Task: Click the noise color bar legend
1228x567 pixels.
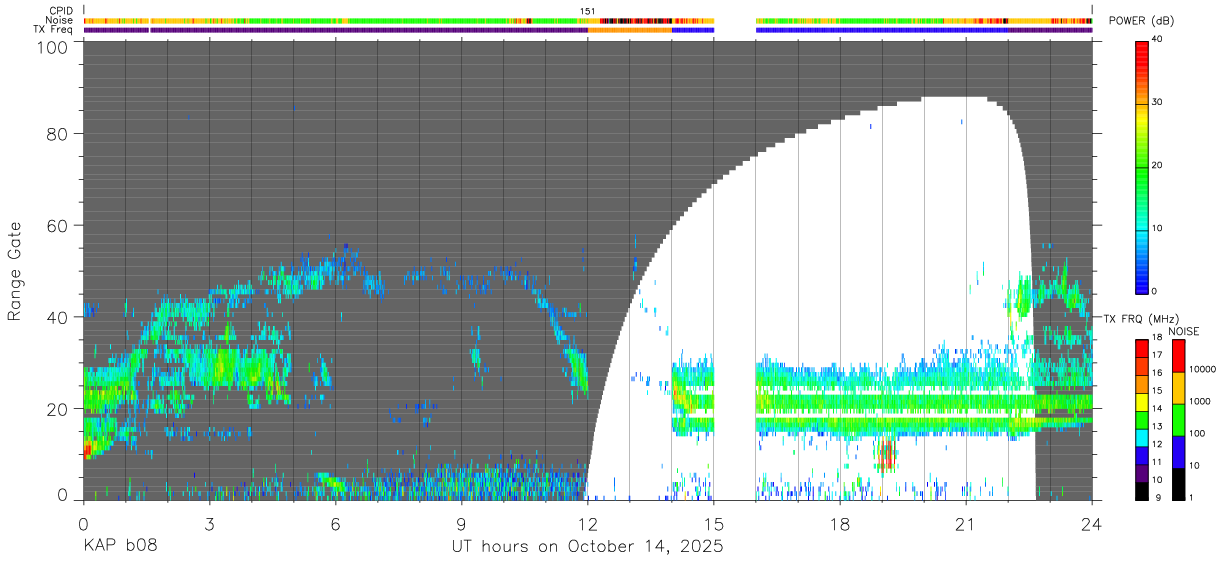Action: 1179,420
